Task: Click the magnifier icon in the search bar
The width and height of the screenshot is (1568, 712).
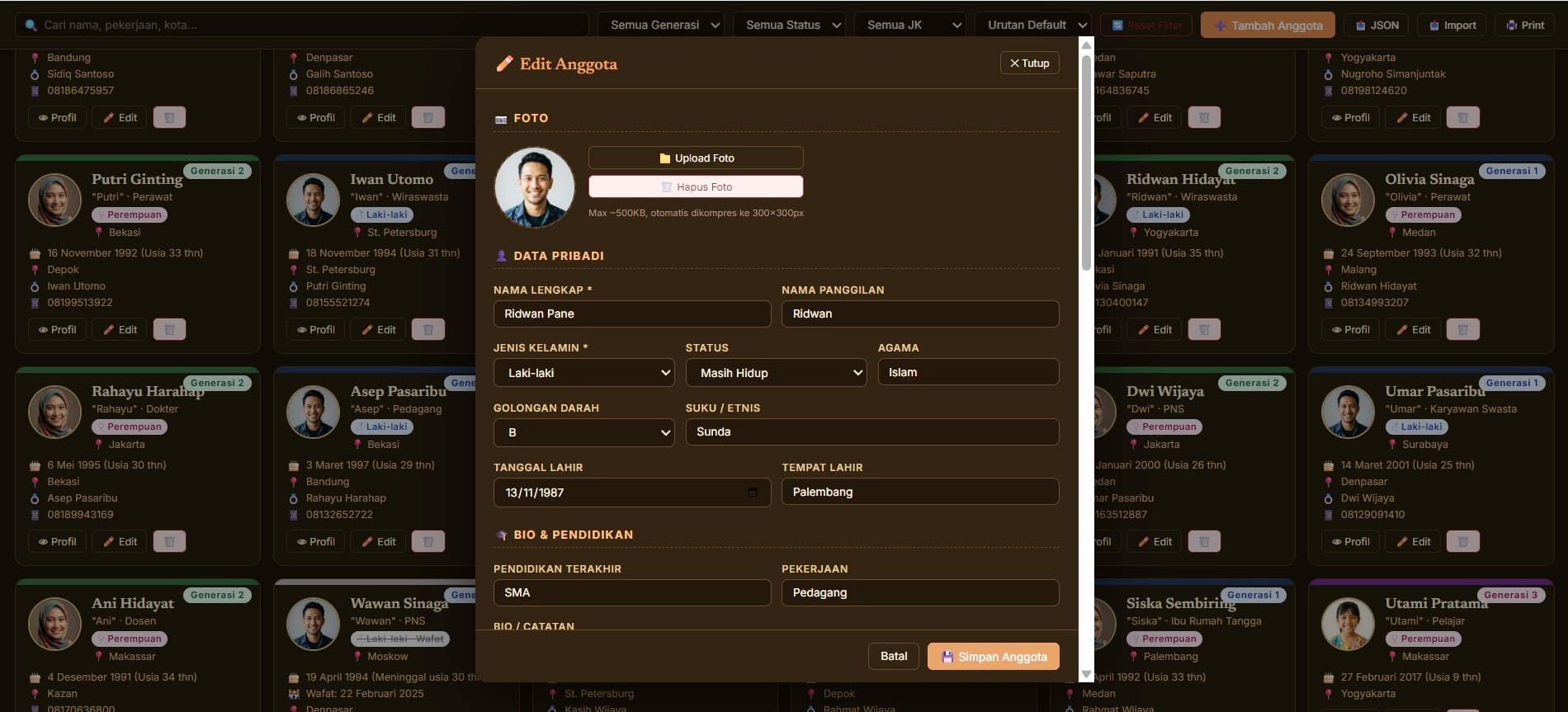Action: (31, 26)
